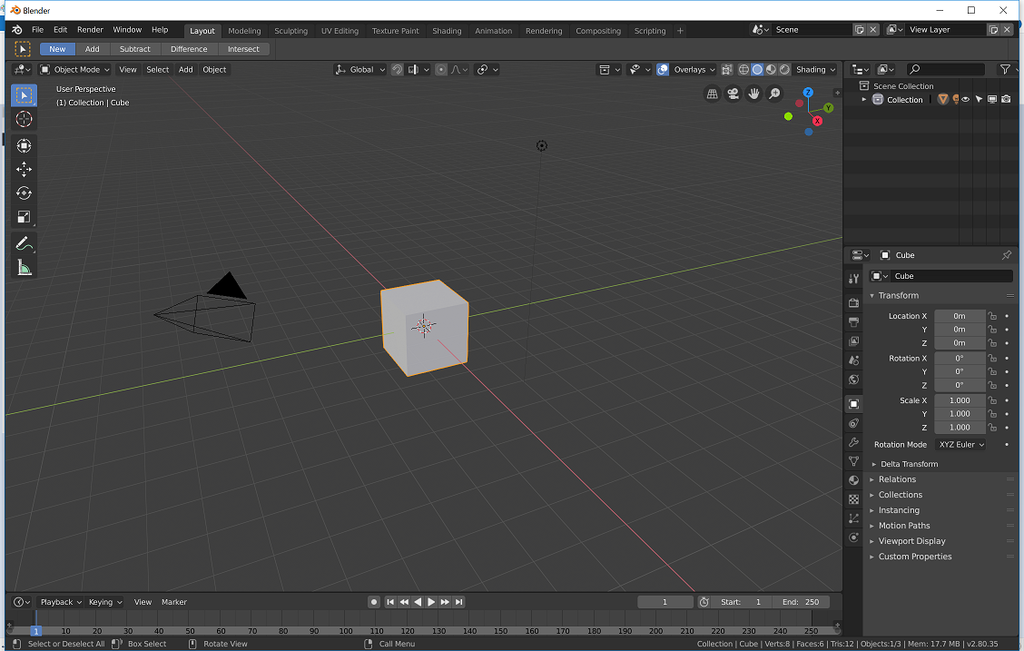Image resolution: width=1024 pixels, height=651 pixels.
Task: Open the File menu
Action: click(x=38, y=29)
